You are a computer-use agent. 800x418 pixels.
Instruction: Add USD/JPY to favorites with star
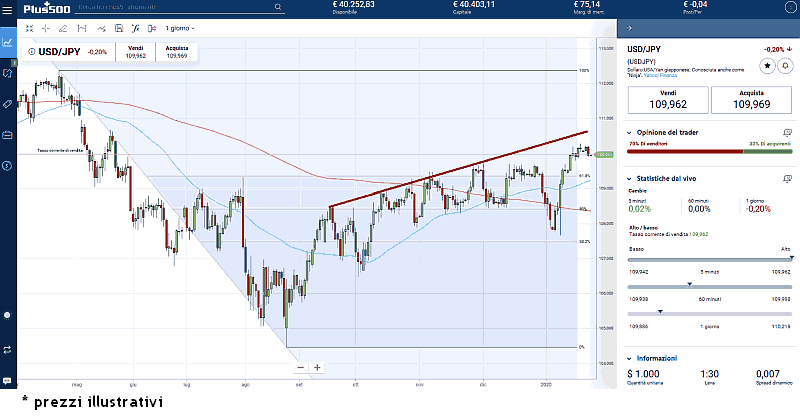pyautogui.click(x=767, y=65)
